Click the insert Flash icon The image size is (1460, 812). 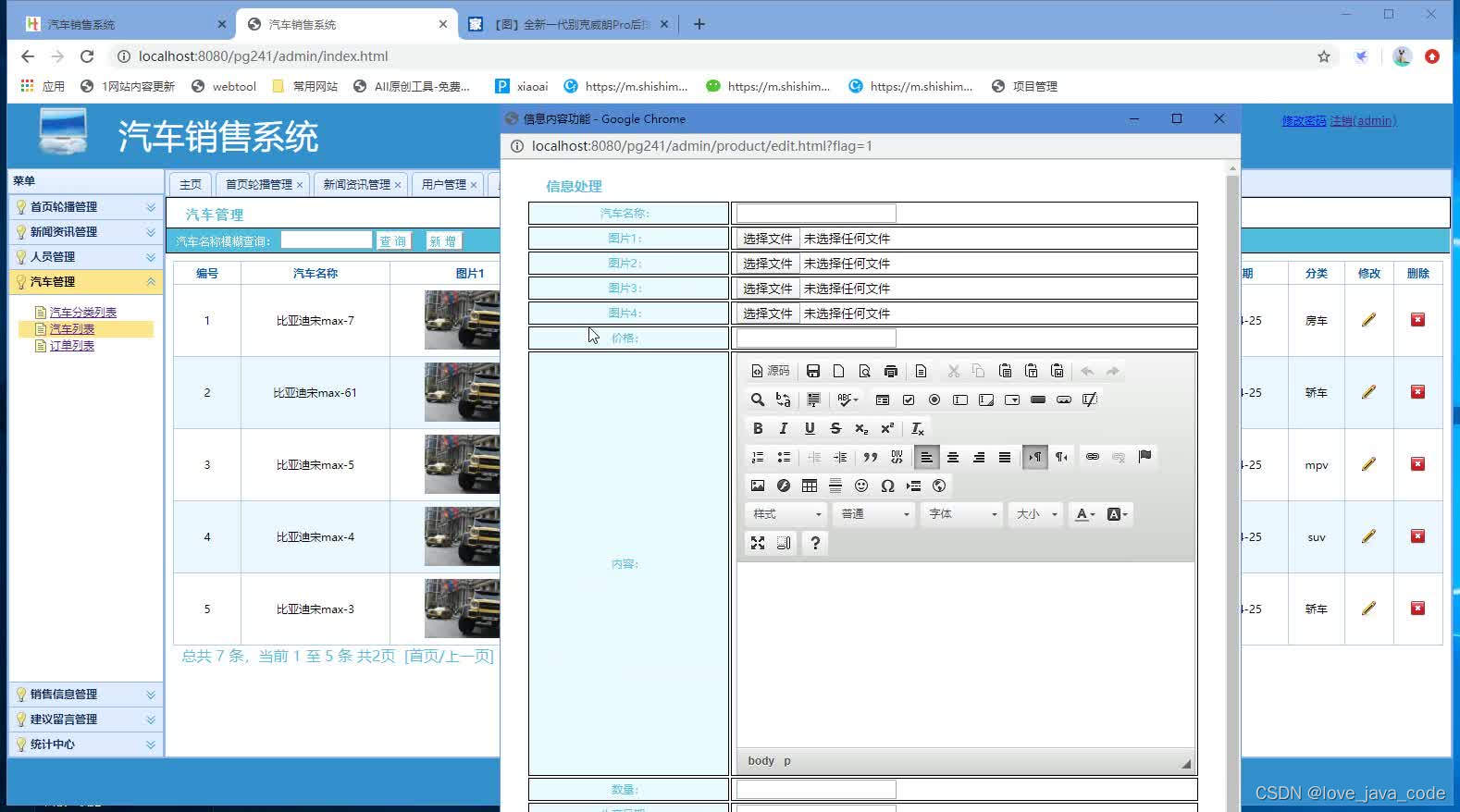784,486
